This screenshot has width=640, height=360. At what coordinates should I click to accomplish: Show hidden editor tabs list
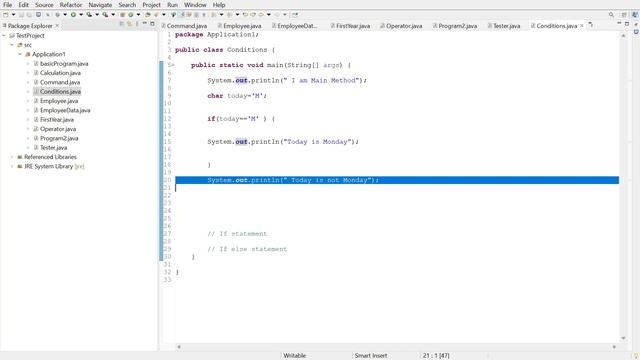click(x=591, y=25)
